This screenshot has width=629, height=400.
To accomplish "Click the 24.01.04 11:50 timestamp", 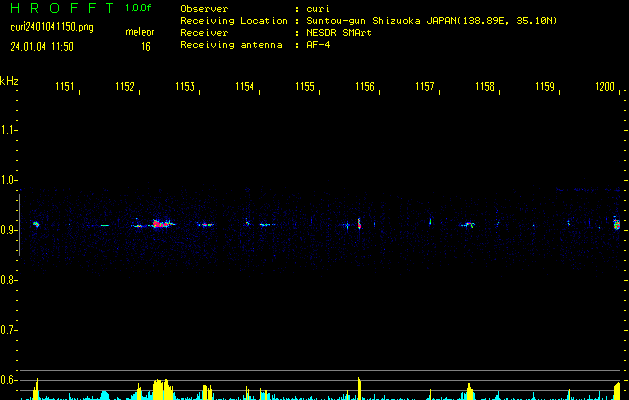I will coord(42,46).
